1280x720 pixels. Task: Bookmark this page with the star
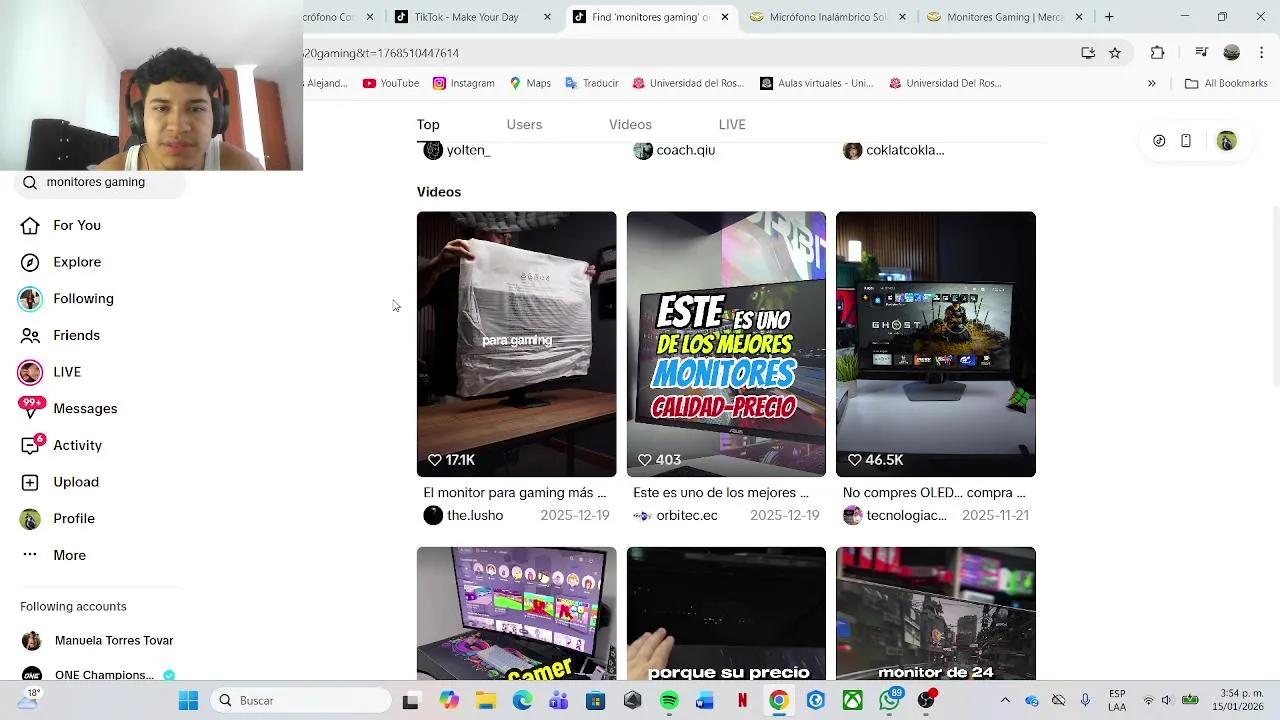(x=1115, y=53)
